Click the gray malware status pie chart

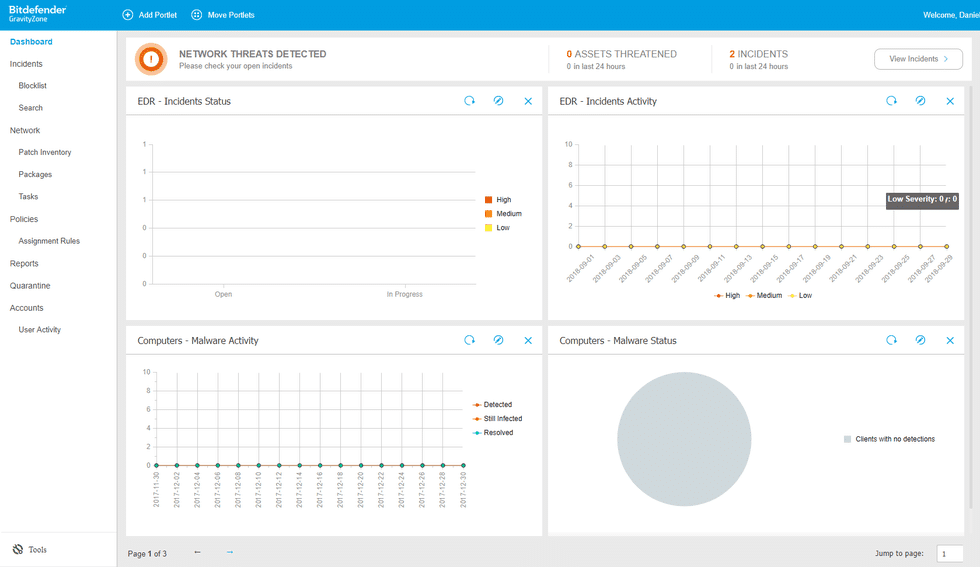[684, 439]
